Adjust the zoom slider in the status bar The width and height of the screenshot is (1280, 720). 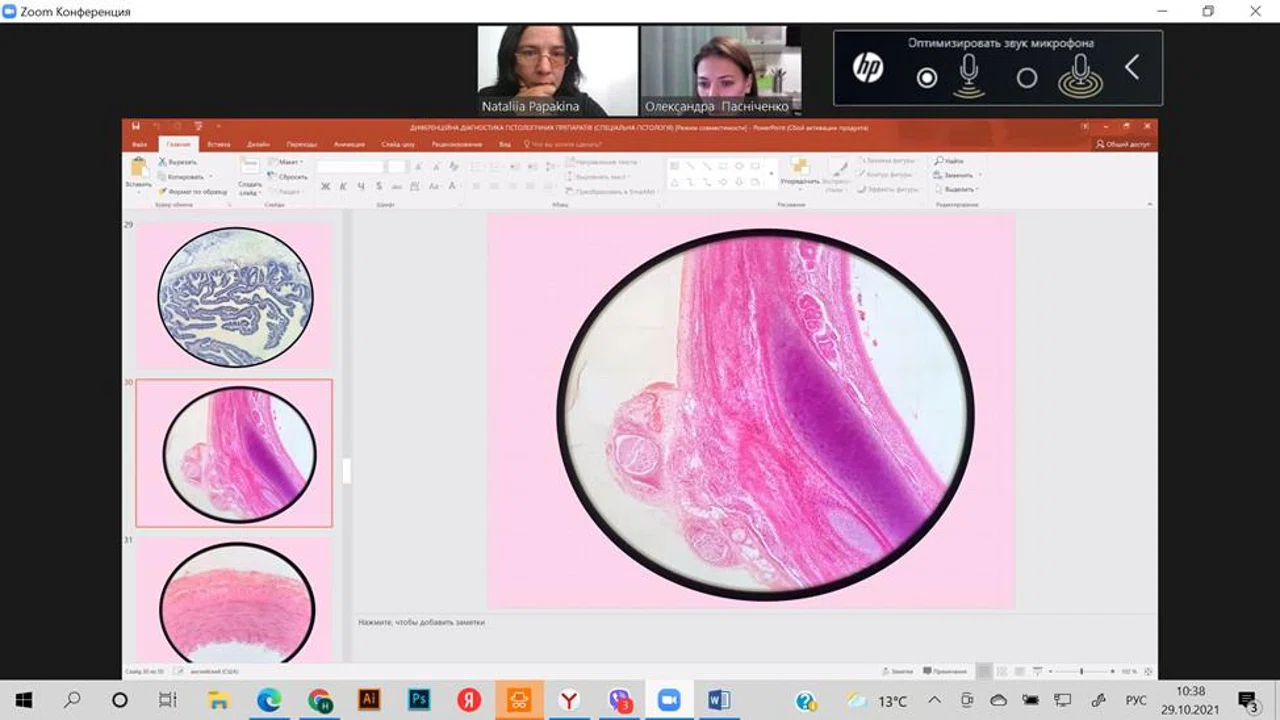[x=1081, y=671]
